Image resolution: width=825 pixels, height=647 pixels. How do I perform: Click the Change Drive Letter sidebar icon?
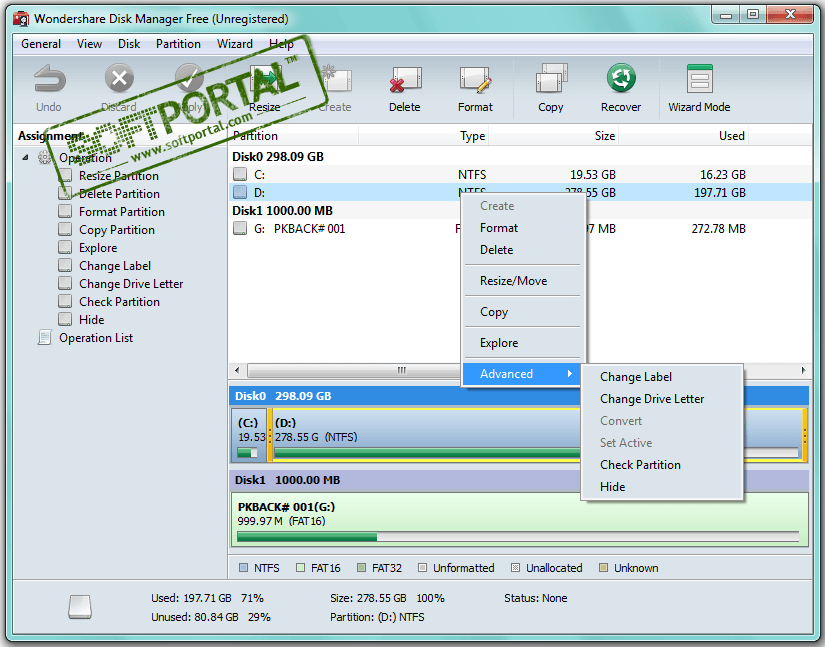(x=65, y=284)
